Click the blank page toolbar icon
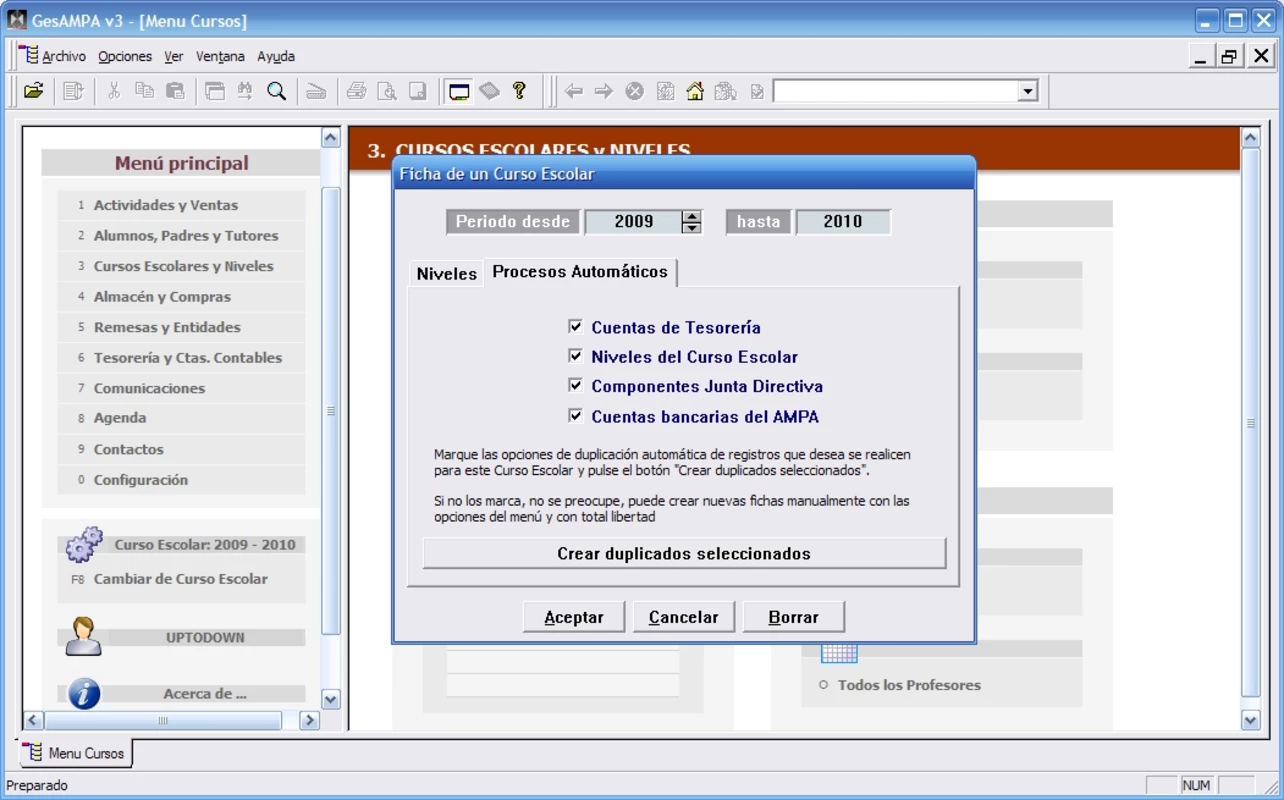 418,91
